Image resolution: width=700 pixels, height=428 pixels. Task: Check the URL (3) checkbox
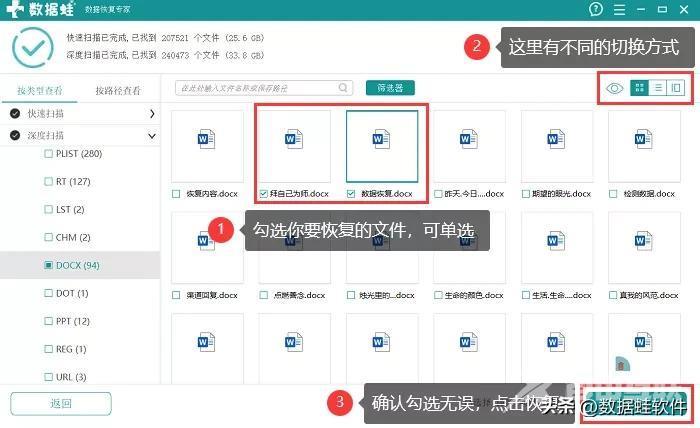coord(49,377)
